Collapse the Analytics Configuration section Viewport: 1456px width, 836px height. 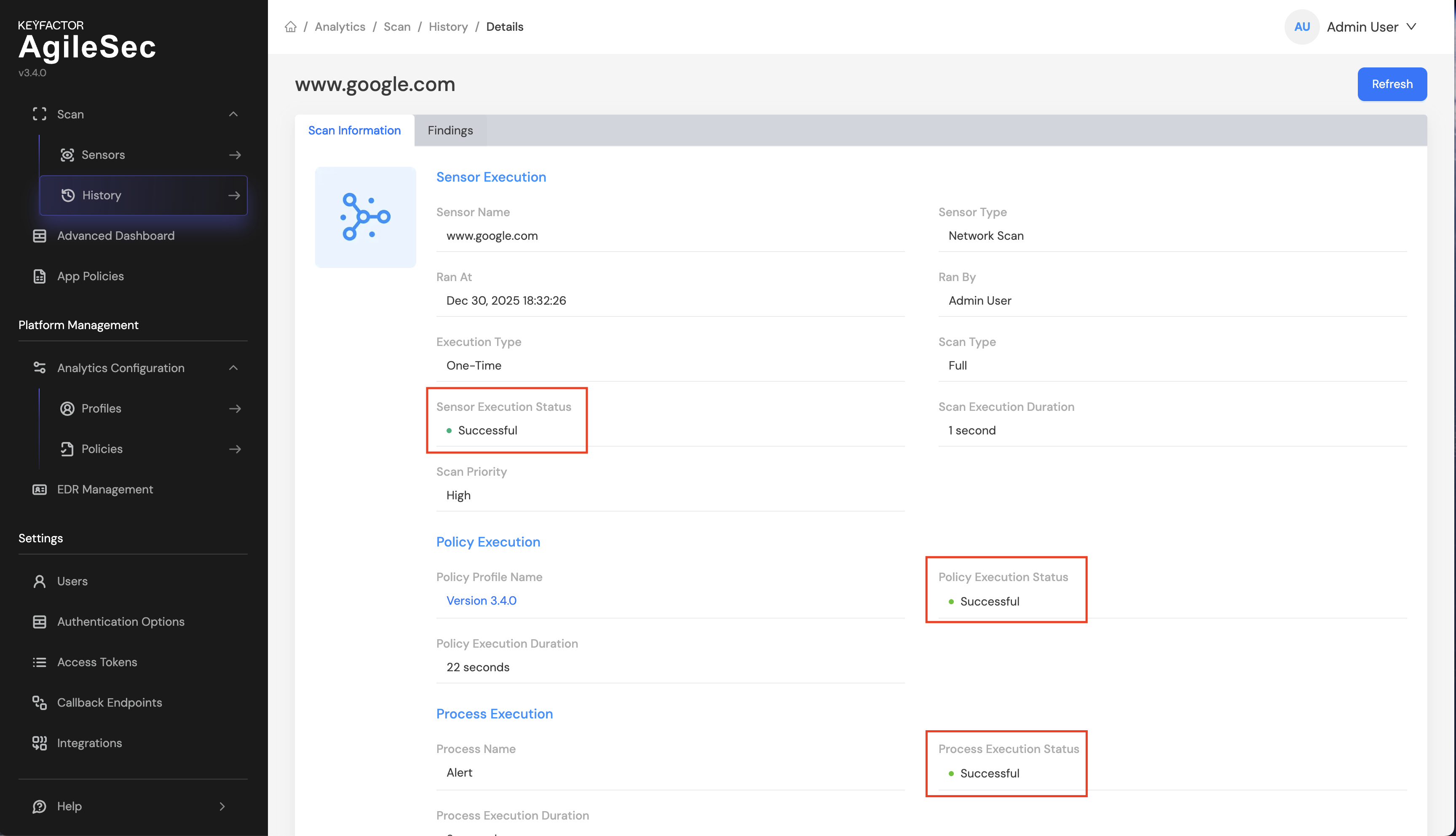(233, 368)
